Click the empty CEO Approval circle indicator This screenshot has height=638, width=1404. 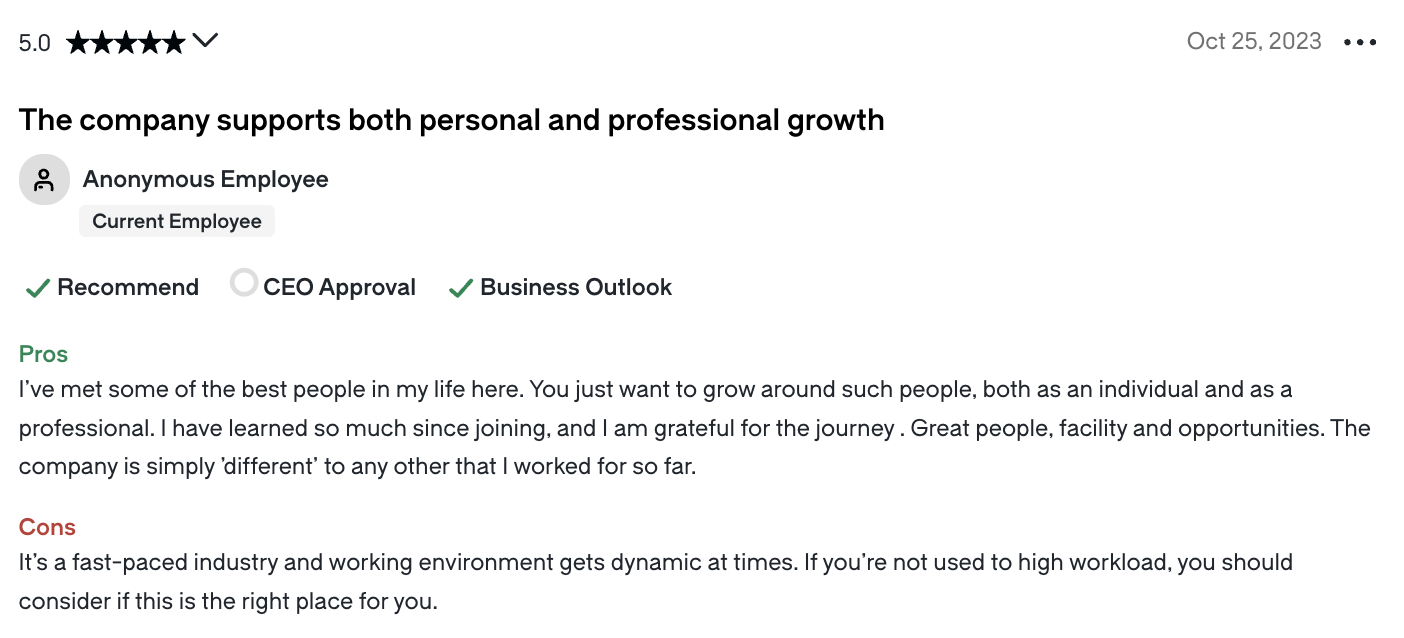tap(244, 283)
